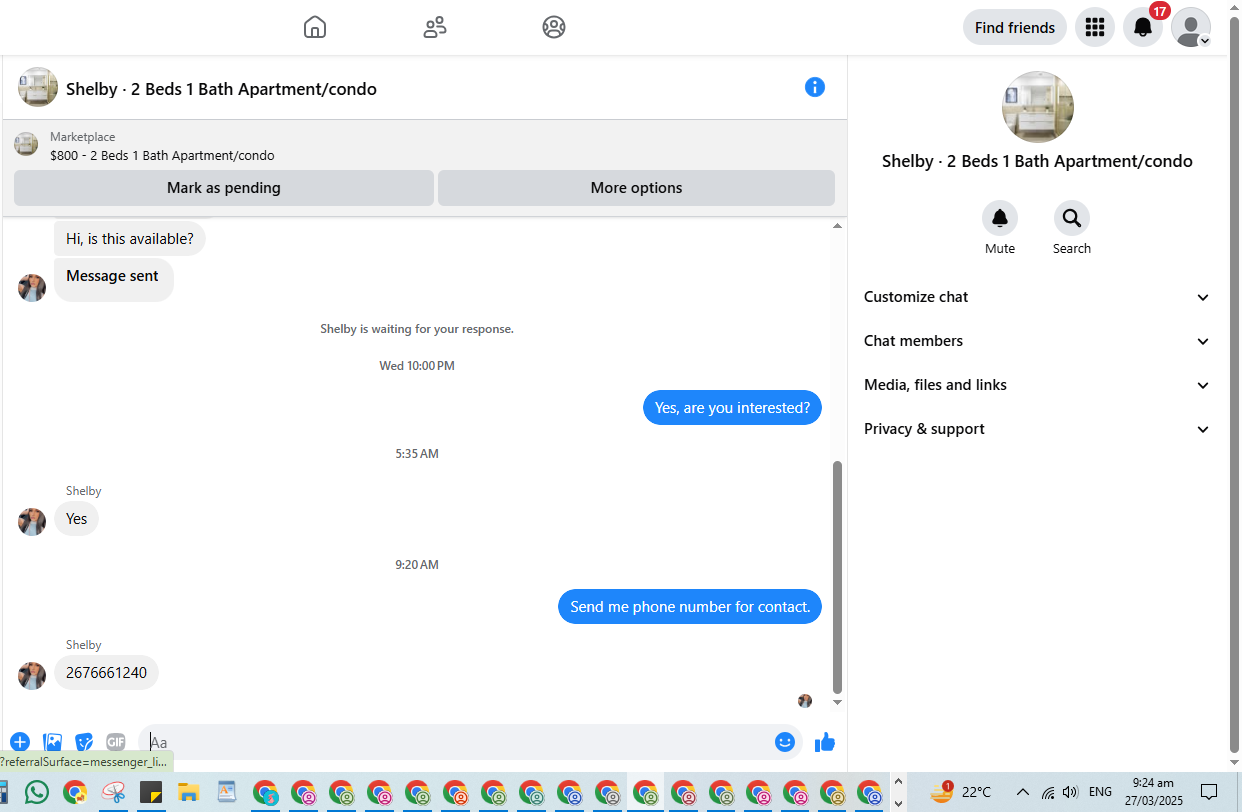Show hidden system tray icons chevron
This screenshot has width=1242, height=812.
(x=1022, y=792)
